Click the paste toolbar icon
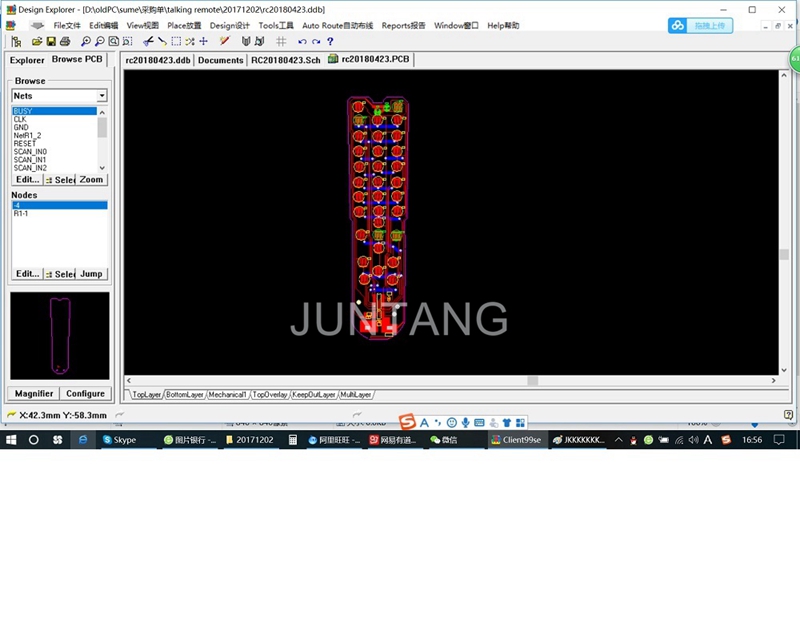 [162, 41]
